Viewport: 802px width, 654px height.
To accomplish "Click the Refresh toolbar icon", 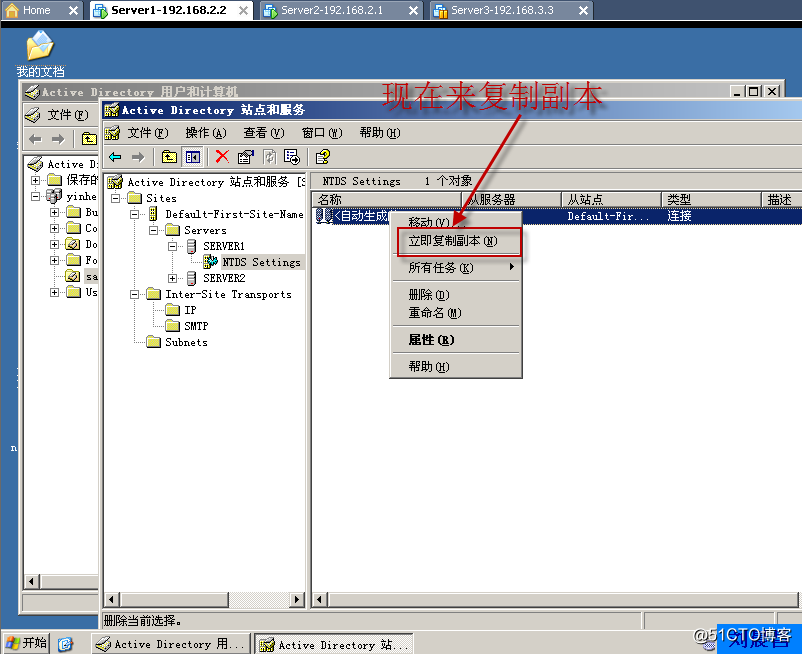I will coord(269,157).
